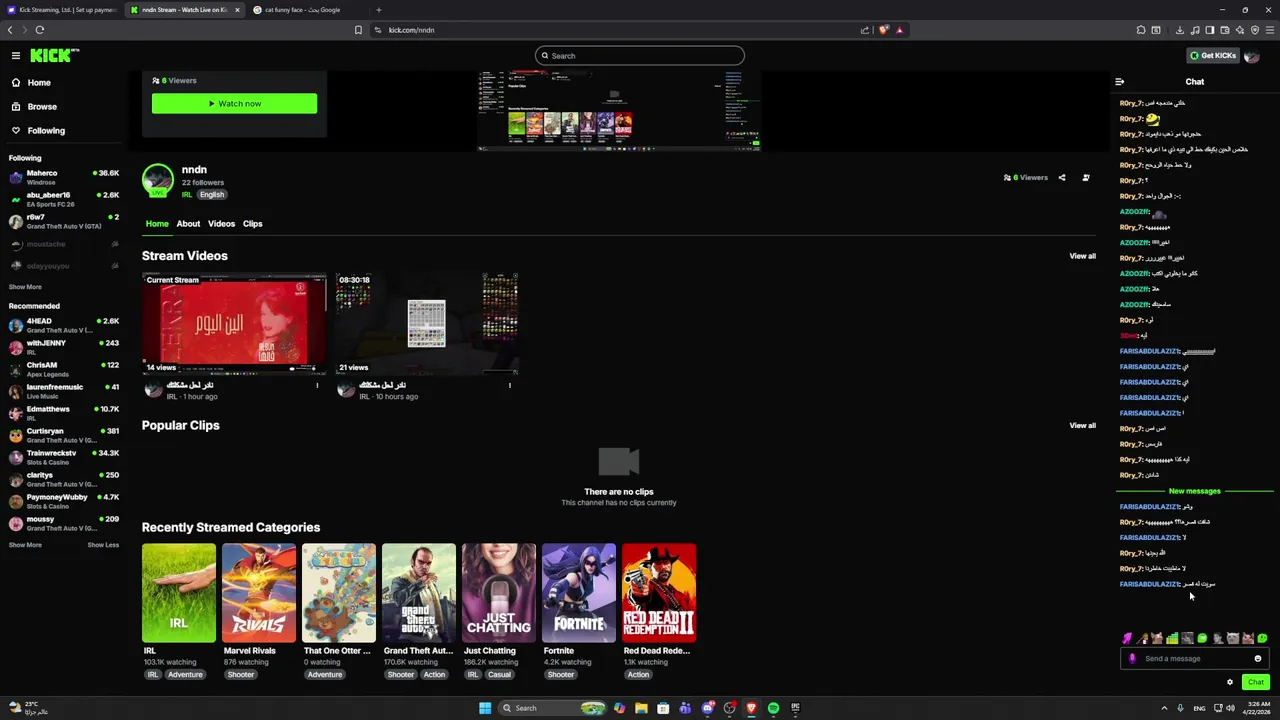Switch to the Videos tab
Viewport: 1280px width, 720px height.
pyautogui.click(x=221, y=224)
